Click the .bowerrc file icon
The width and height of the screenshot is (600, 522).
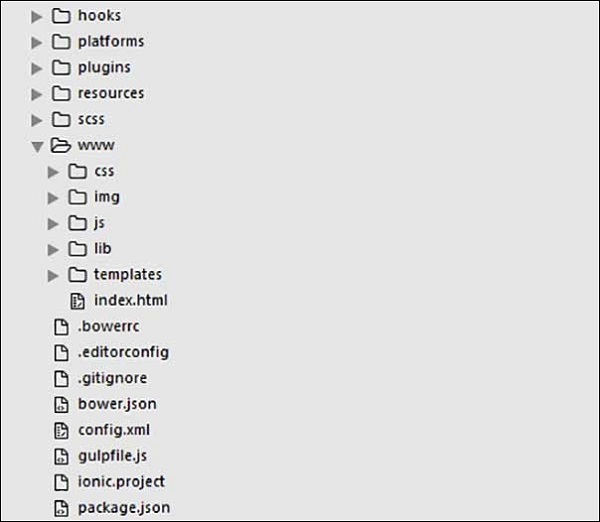pos(60,327)
